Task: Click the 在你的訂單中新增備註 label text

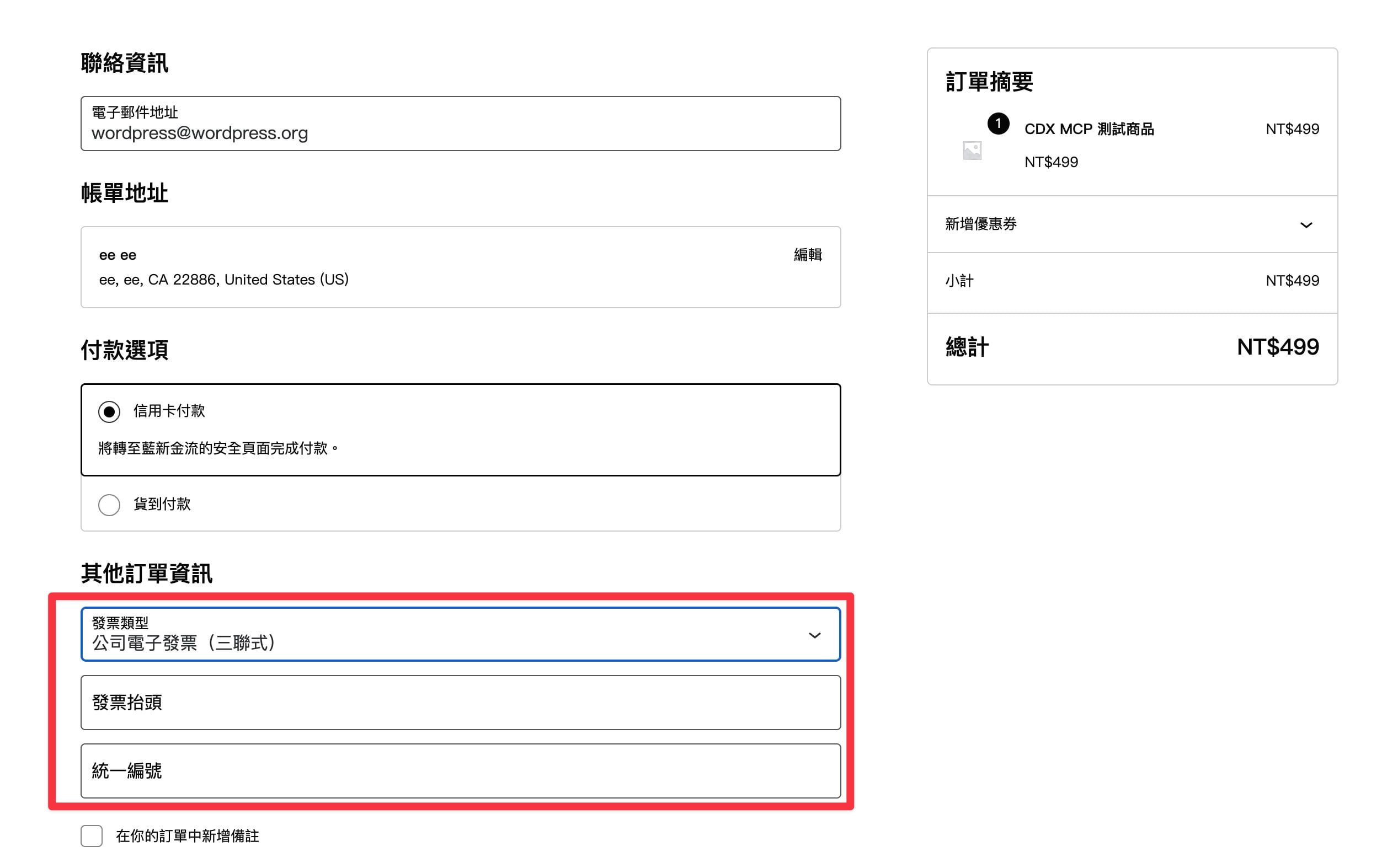Action: (187, 836)
